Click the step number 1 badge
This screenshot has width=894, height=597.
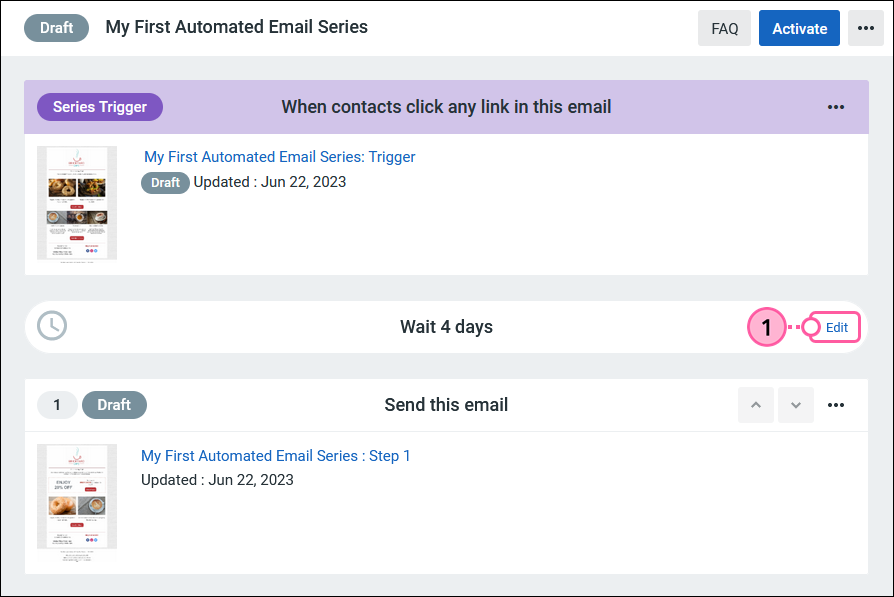click(57, 405)
